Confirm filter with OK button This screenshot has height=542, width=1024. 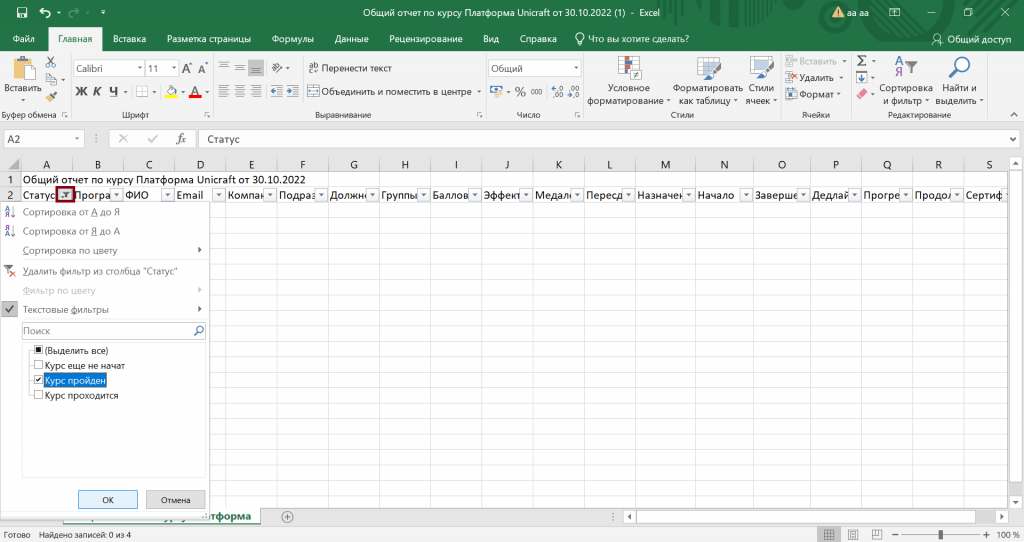(108, 500)
